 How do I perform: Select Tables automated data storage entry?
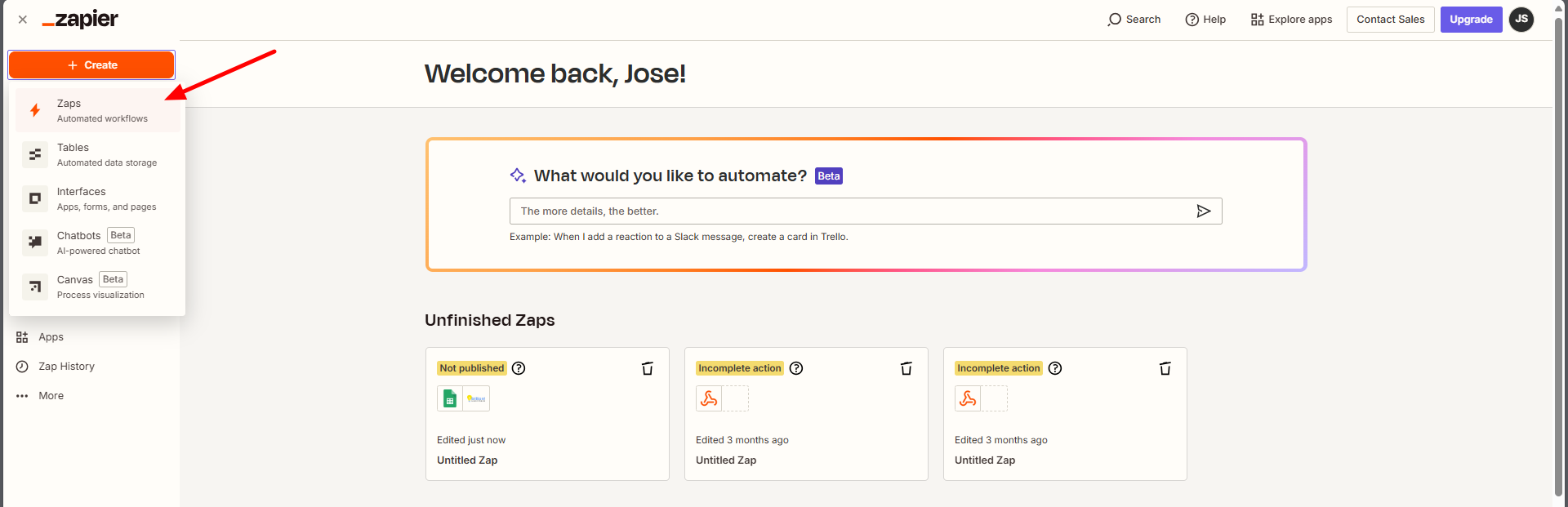pyautogui.click(x=98, y=154)
